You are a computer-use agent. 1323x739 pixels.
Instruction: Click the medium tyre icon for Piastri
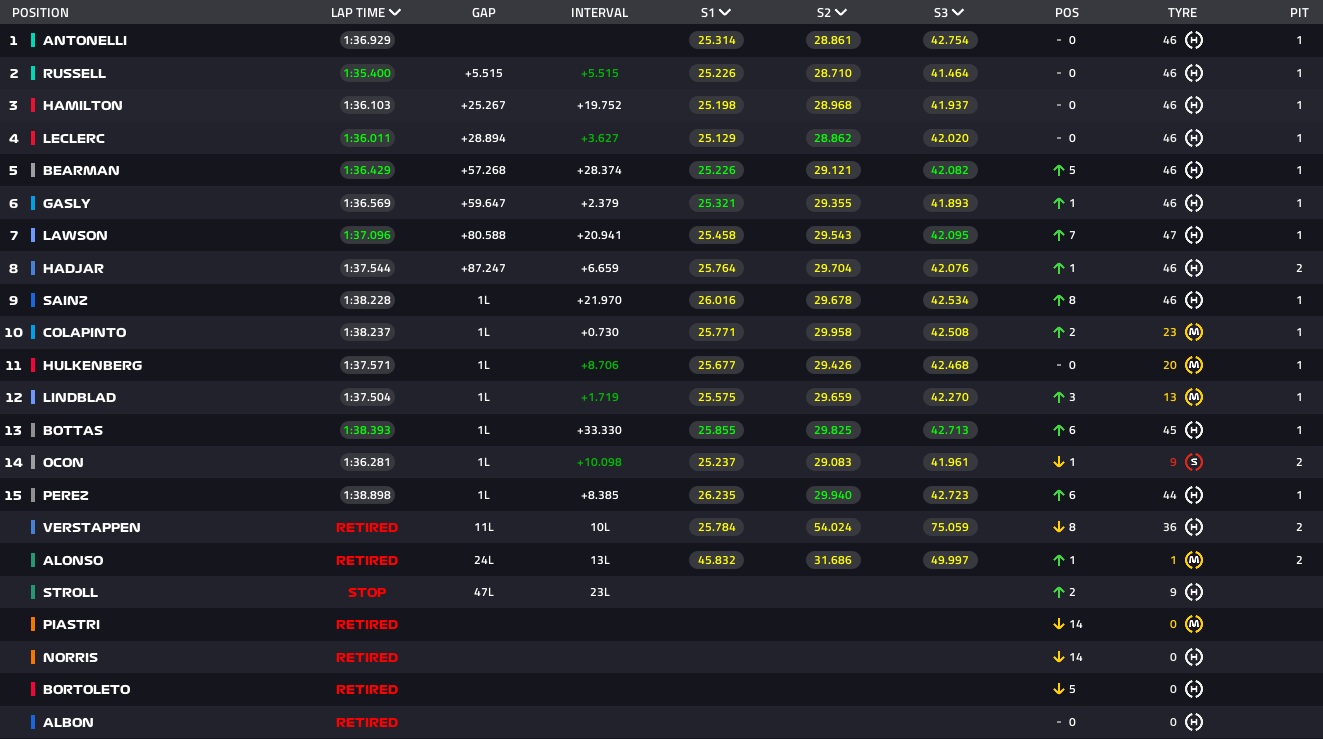[x=1193, y=625]
